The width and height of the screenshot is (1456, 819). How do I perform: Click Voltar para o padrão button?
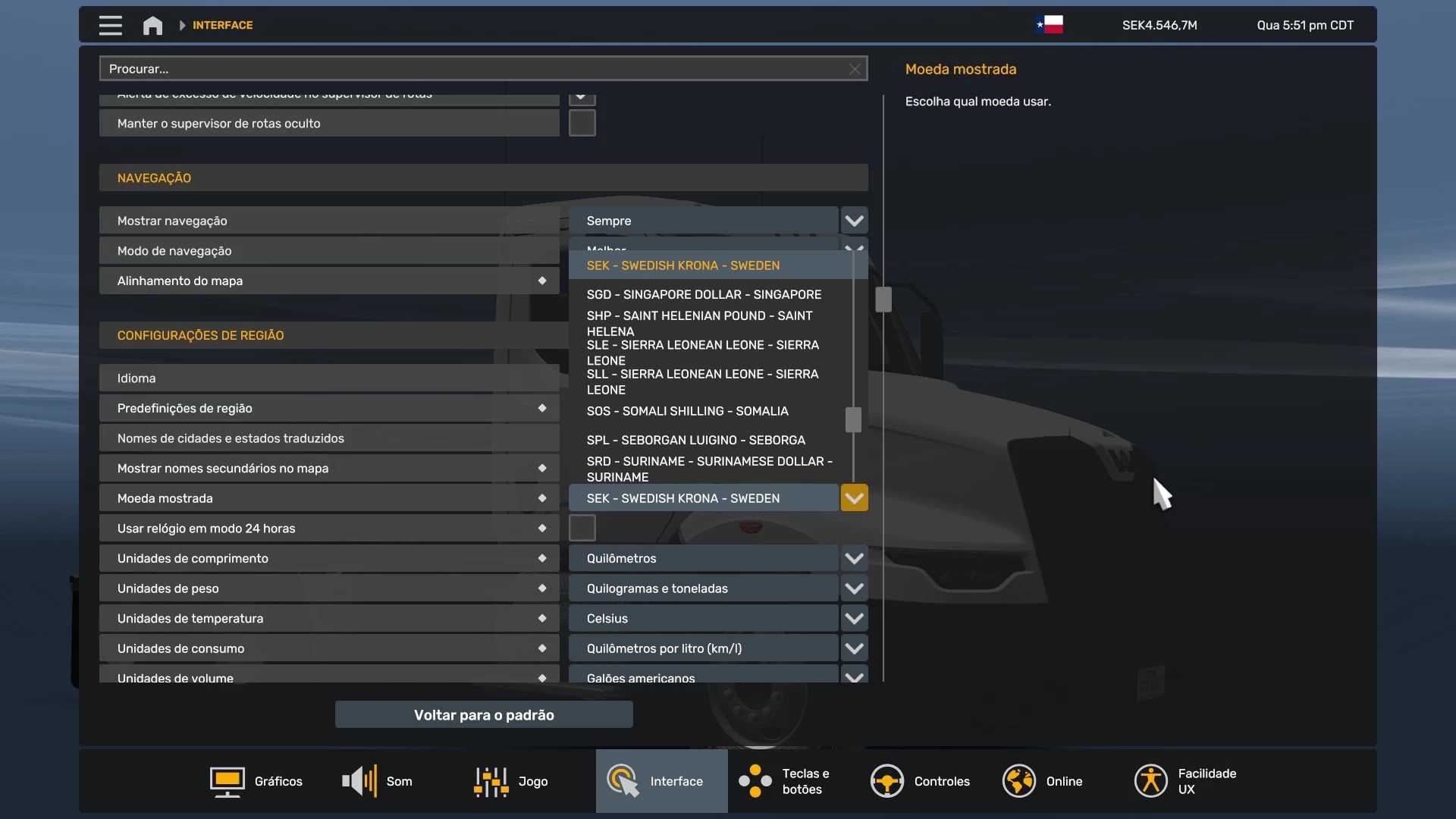[x=484, y=714]
